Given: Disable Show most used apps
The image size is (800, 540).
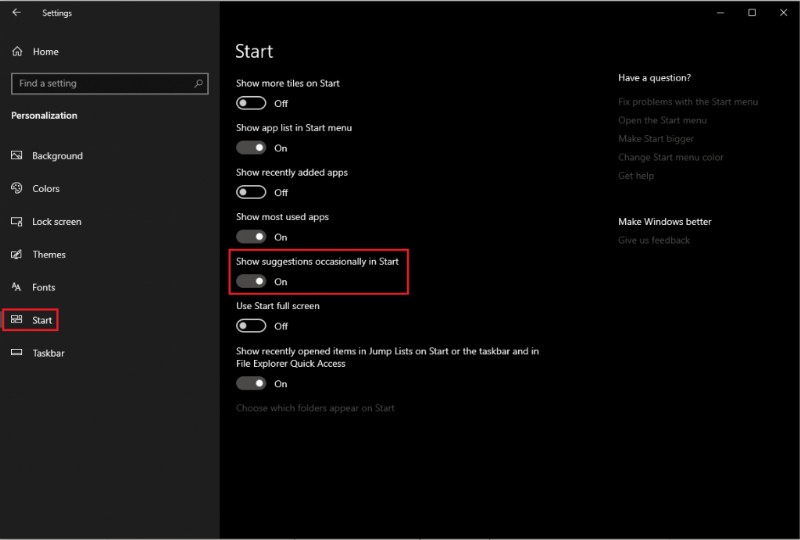Looking at the screenshot, I should [x=251, y=236].
